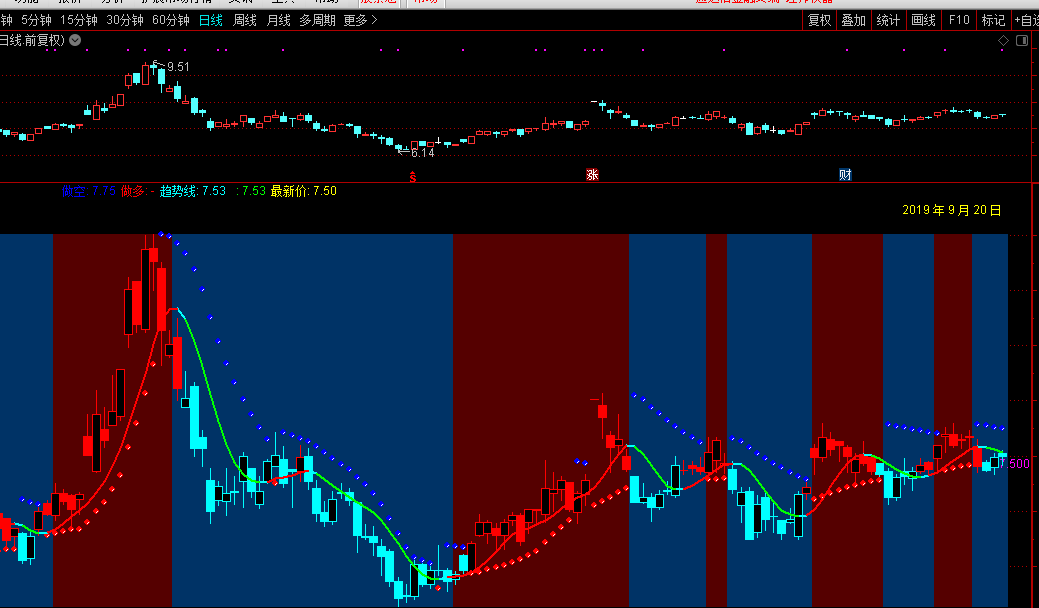
Task: Switch to the 周线 weekly tab
Action: pos(245,20)
